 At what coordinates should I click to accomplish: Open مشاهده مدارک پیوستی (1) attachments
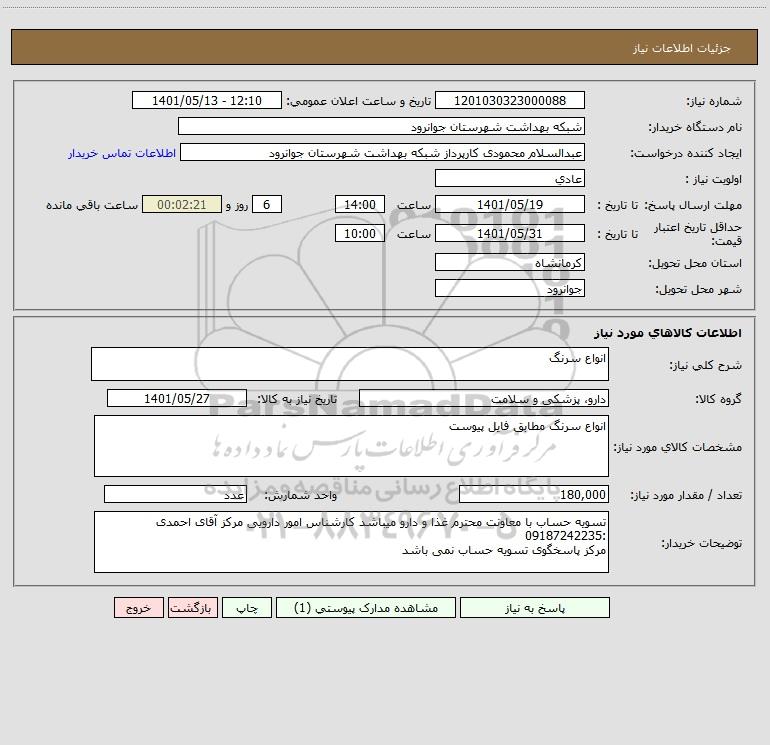[x=365, y=608]
